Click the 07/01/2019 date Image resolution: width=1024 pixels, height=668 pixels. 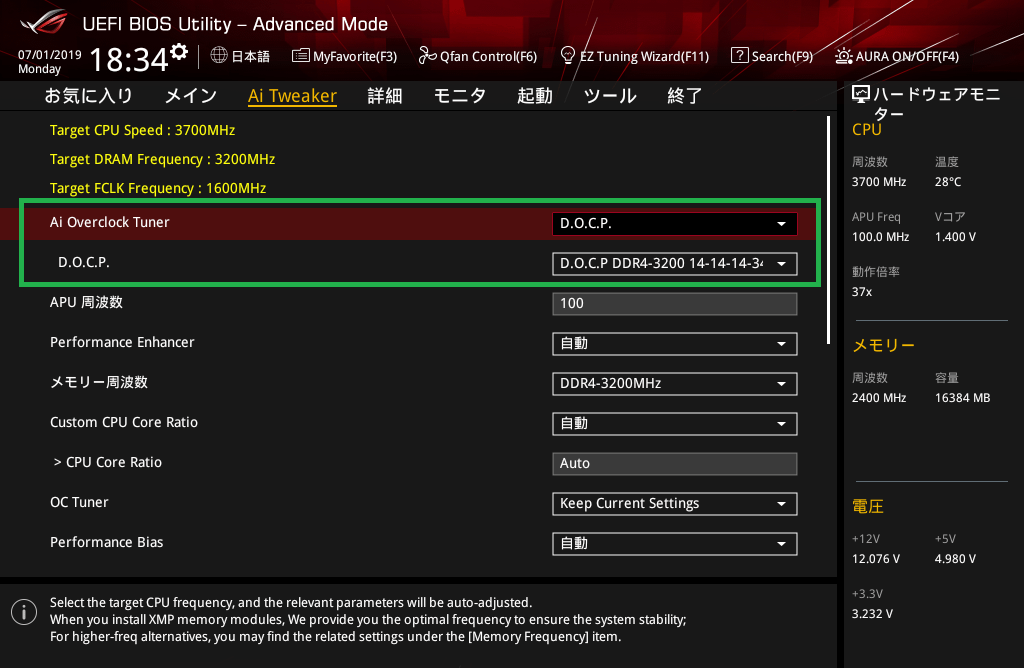point(50,55)
